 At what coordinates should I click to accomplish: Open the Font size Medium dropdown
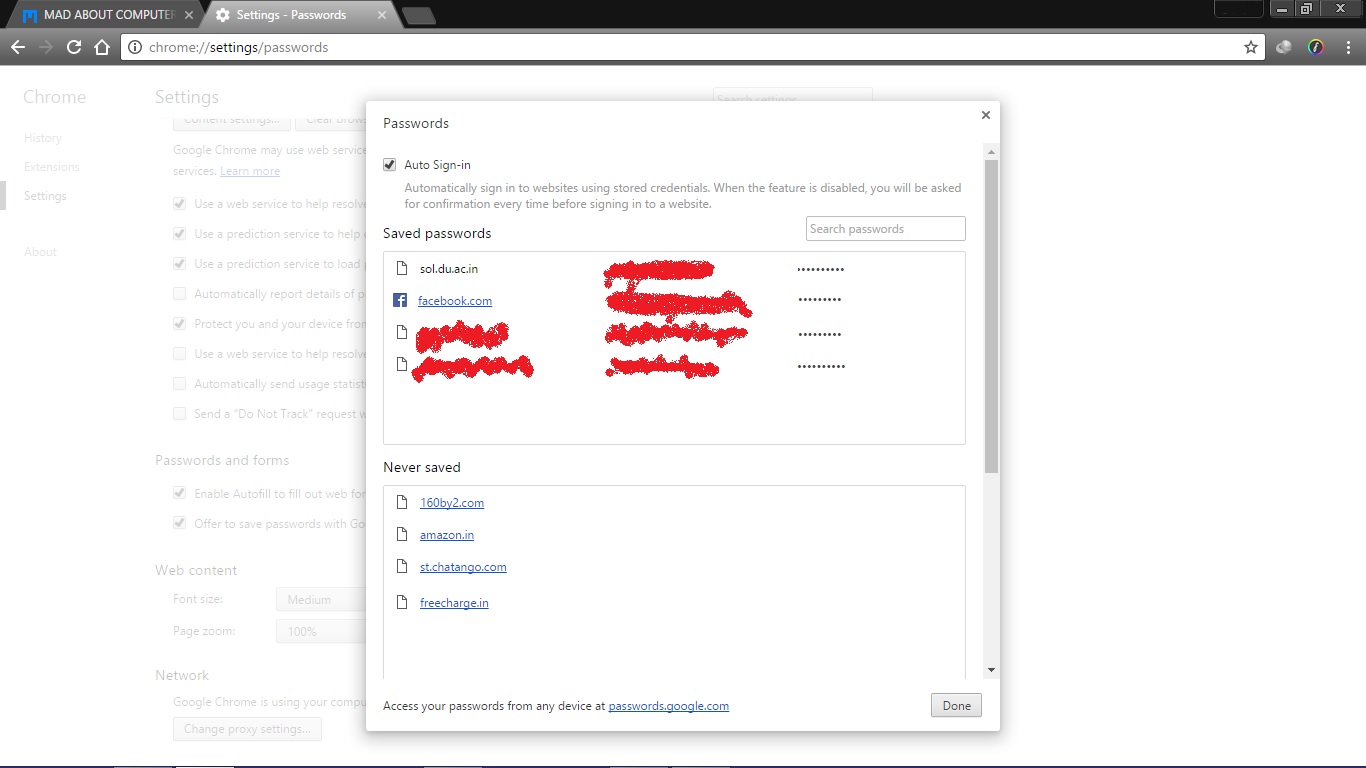pyautogui.click(x=321, y=600)
